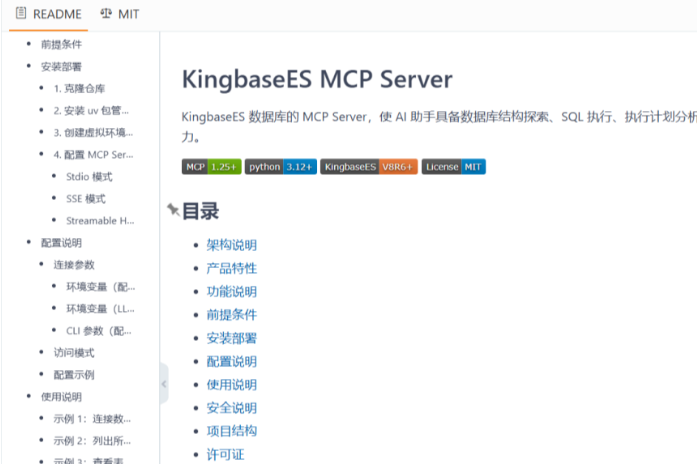Select CLI 参数（配... outline item

pyautogui.click(x=99, y=331)
